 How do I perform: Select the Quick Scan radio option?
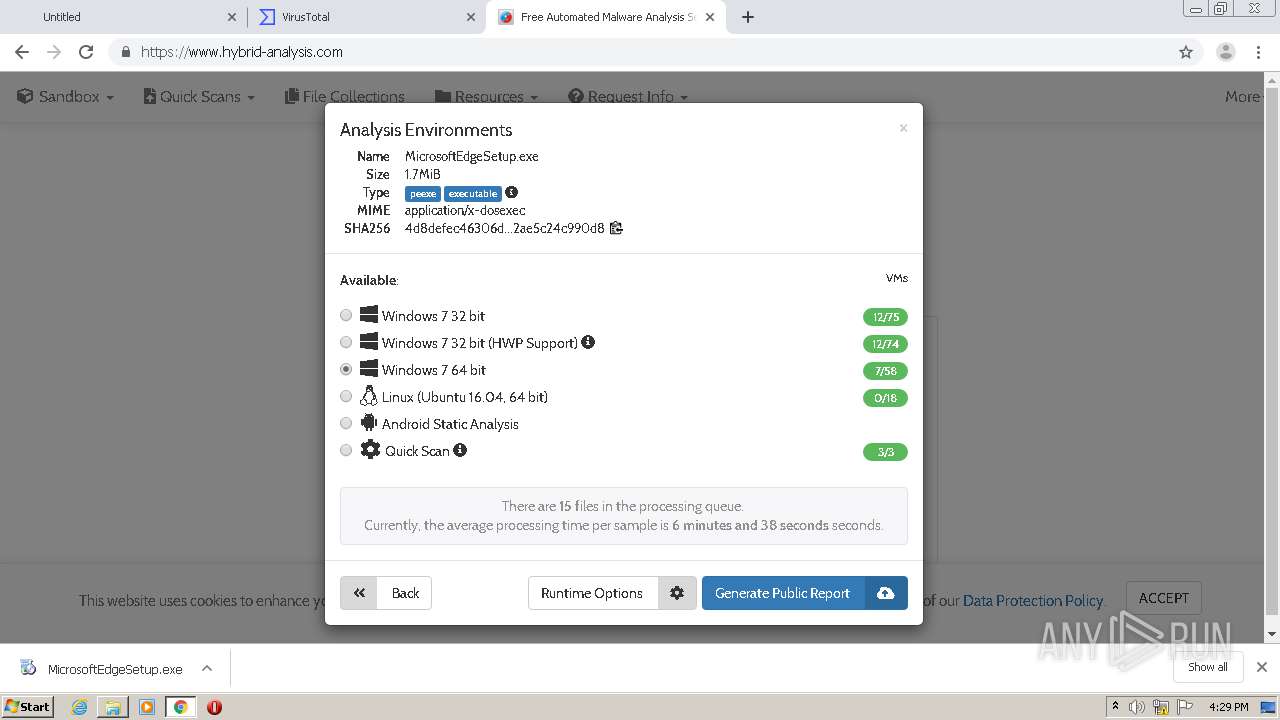point(346,450)
